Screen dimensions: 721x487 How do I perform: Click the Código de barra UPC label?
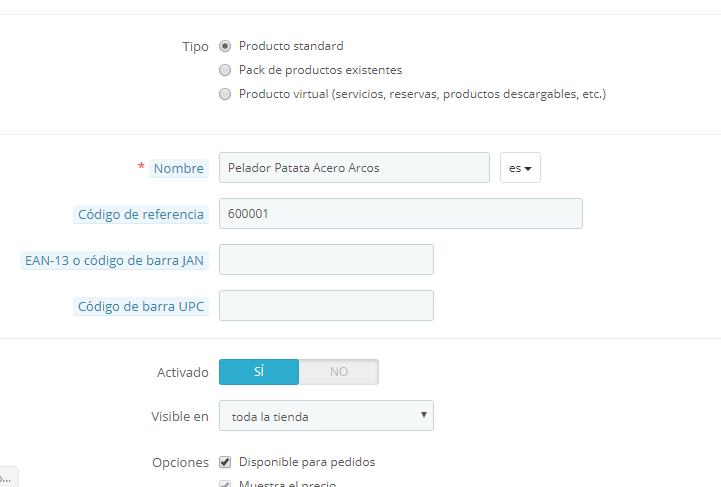coord(141,306)
